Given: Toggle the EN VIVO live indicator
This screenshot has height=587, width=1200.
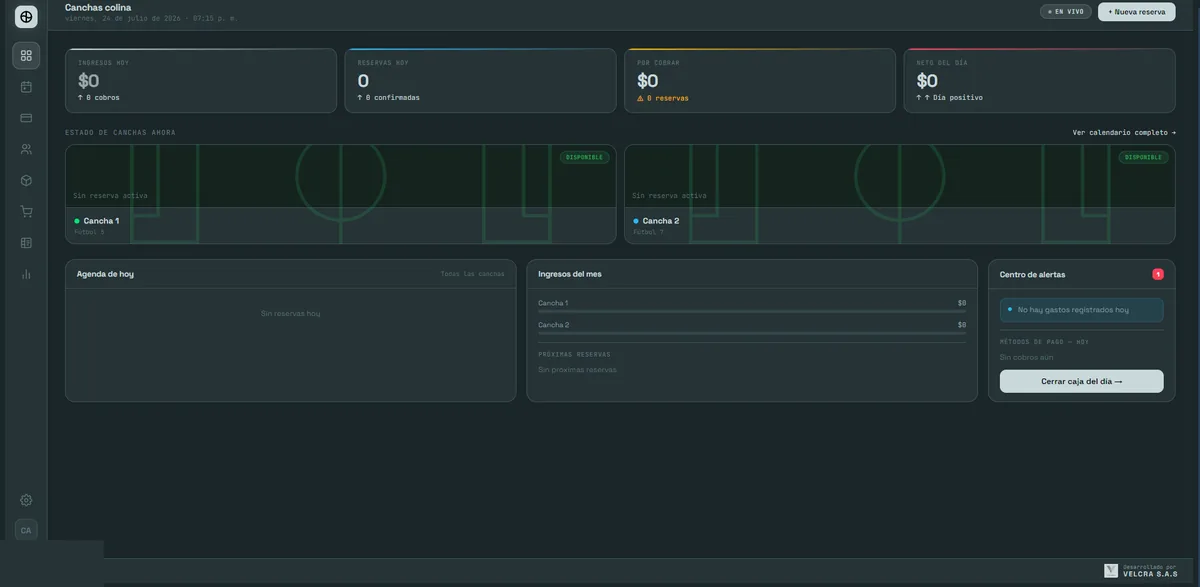Looking at the screenshot, I should tap(1066, 12).
